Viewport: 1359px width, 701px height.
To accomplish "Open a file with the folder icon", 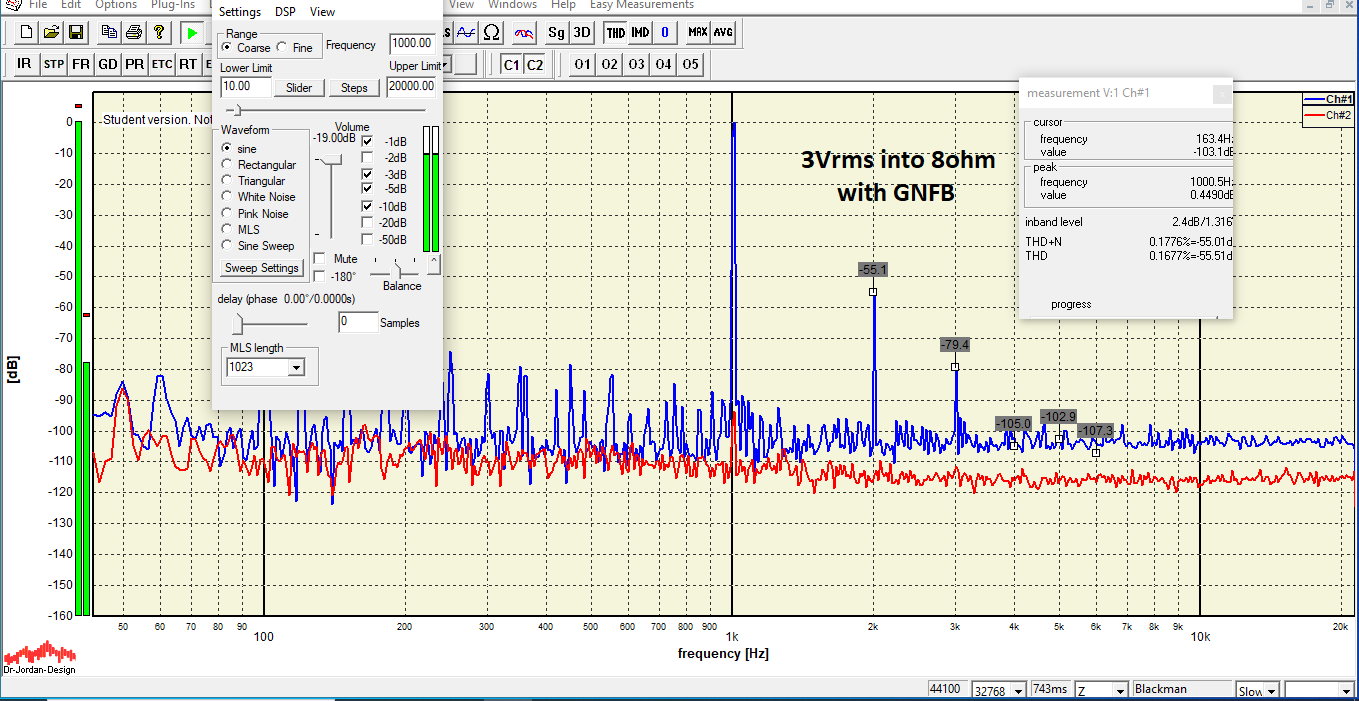I will pos(50,33).
